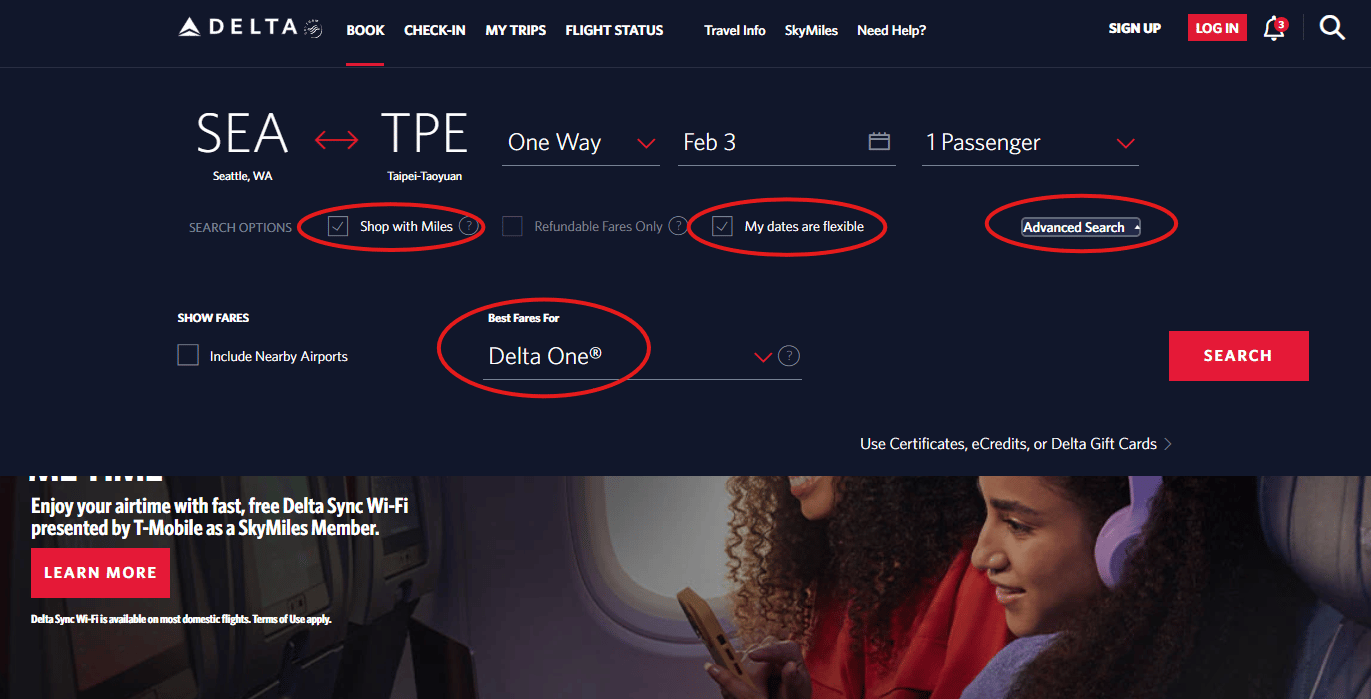Viewport: 1371px width, 699px height.
Task: Click help icon beside Shop with Miles
Action: (468, 226)
